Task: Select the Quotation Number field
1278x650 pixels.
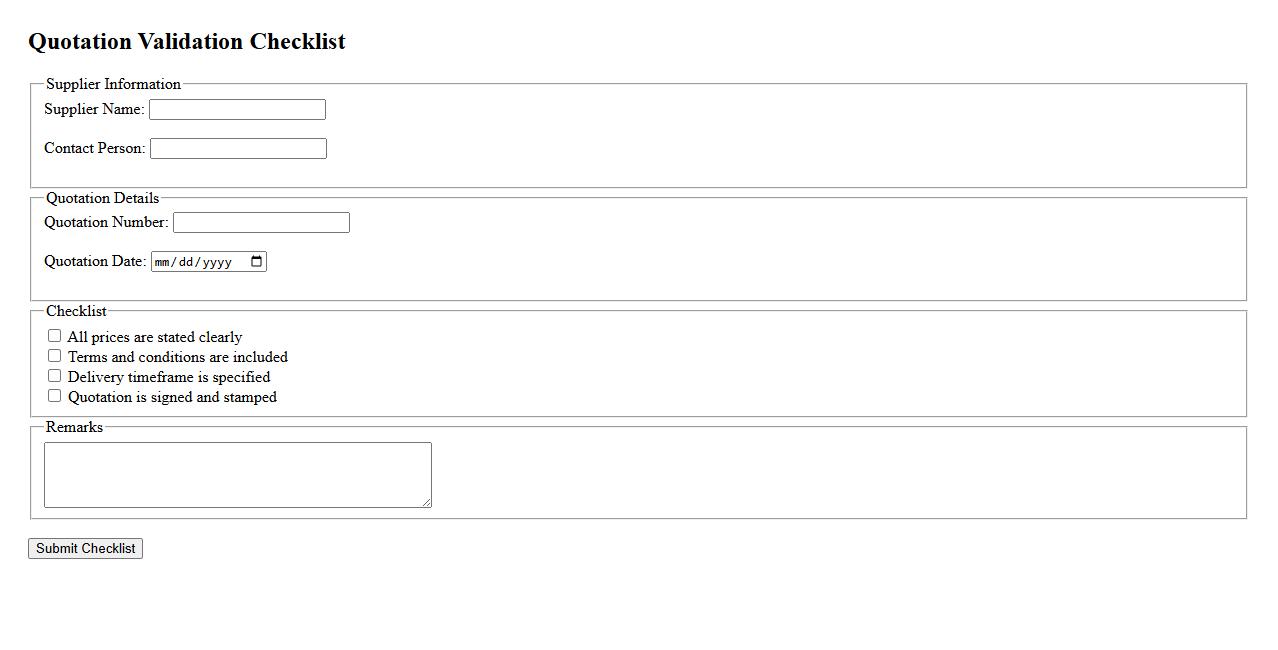Action: pos(261,222)
